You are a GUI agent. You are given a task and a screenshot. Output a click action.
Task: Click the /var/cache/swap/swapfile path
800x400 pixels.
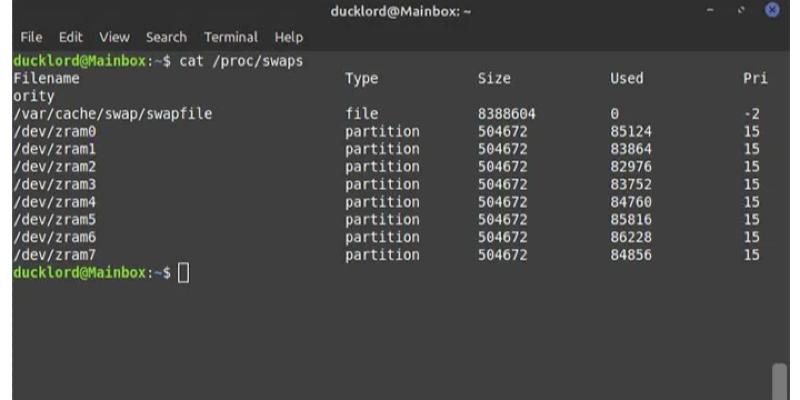112,114
